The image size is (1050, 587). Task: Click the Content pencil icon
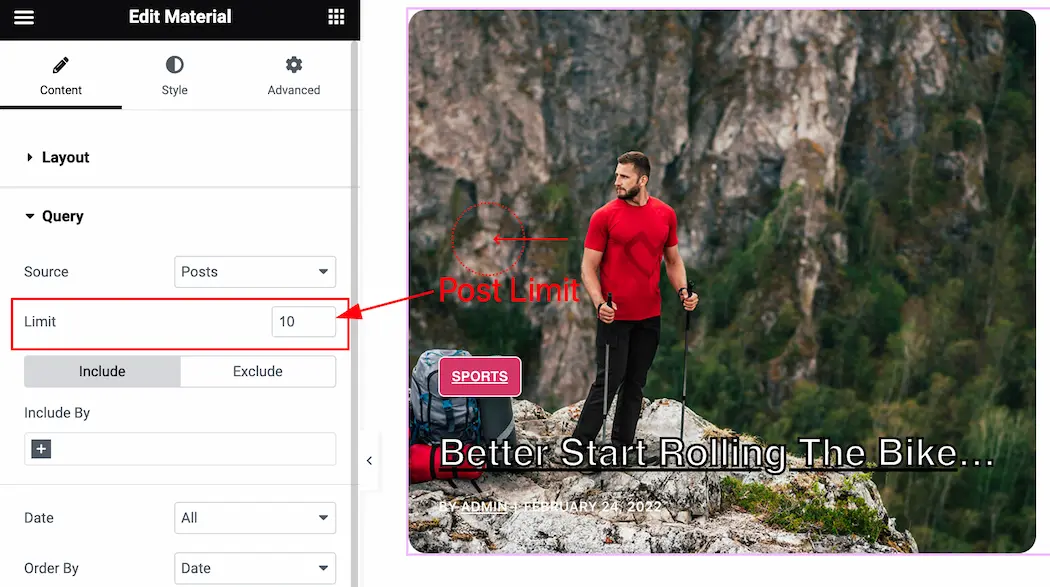click(x=60, y=65)
